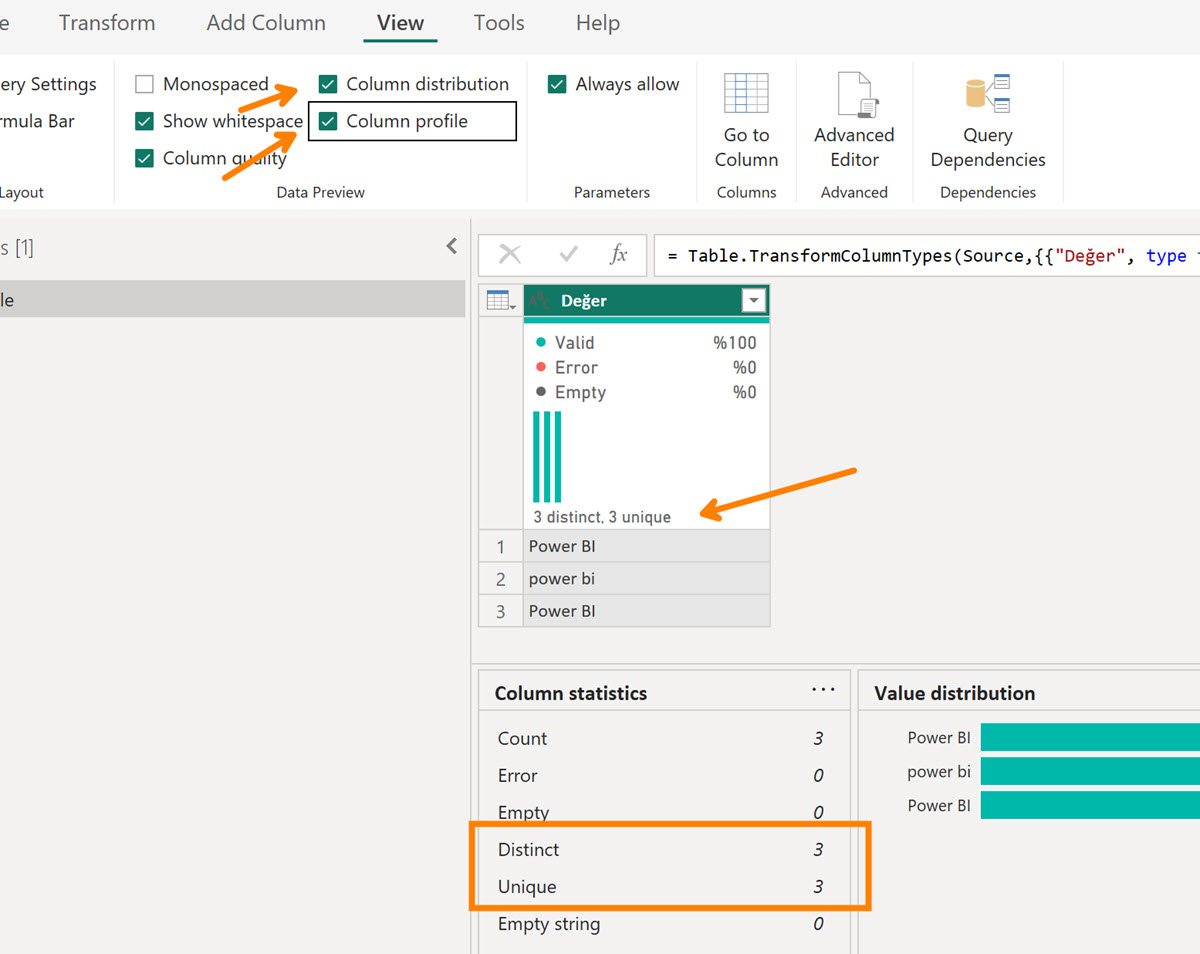Viewport: 1200px width, 954px height.
Task: Uncheck Column distribution option
Action: pyautogui.click(x=328, y=84)
